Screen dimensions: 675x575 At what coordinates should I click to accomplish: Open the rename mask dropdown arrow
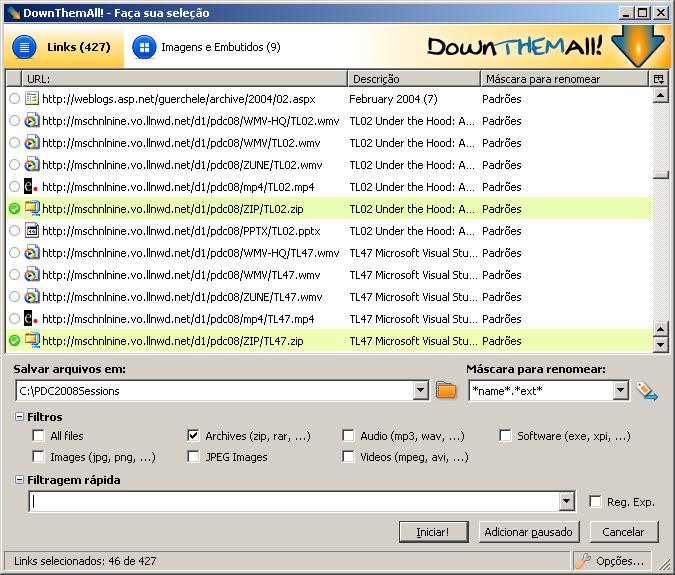[x=620, y=390]
